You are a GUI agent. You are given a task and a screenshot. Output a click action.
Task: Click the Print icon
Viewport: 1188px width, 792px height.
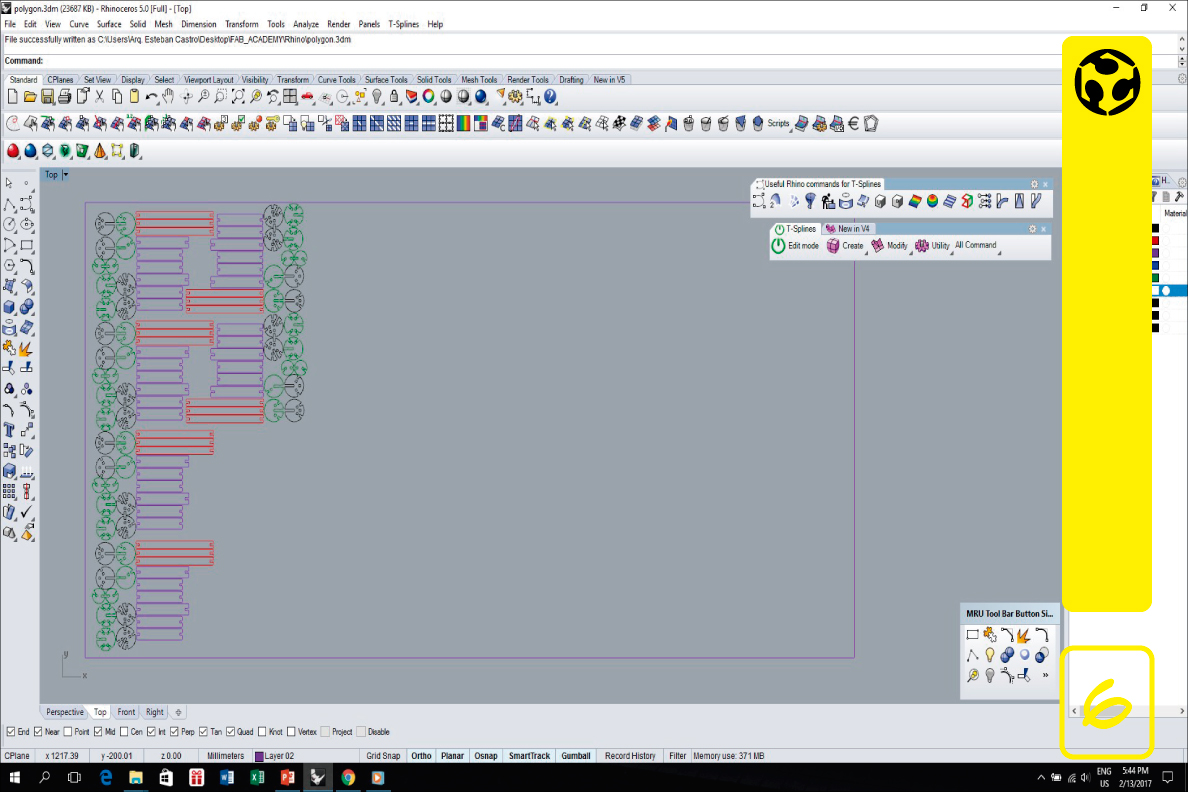point(65,97)
